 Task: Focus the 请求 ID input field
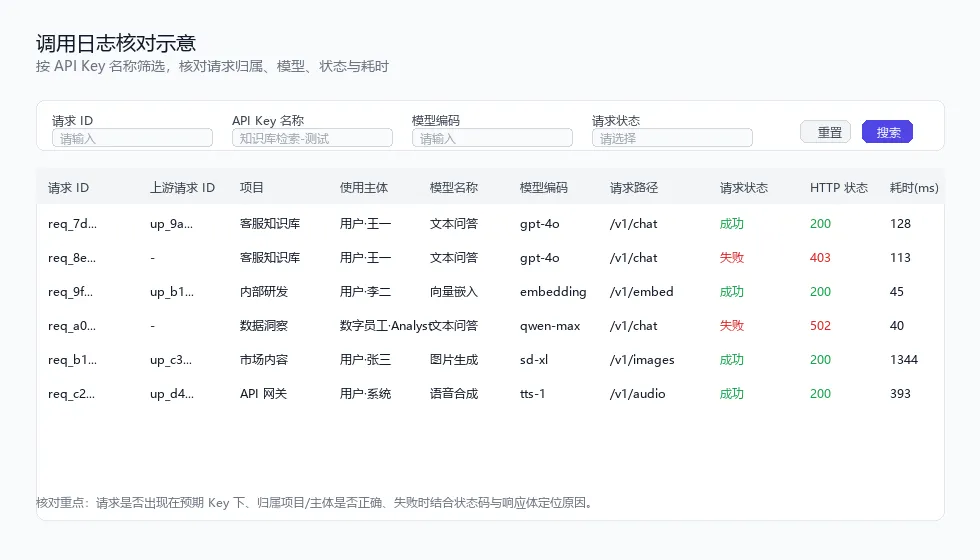pyautogui.click(x=132, y=138)
